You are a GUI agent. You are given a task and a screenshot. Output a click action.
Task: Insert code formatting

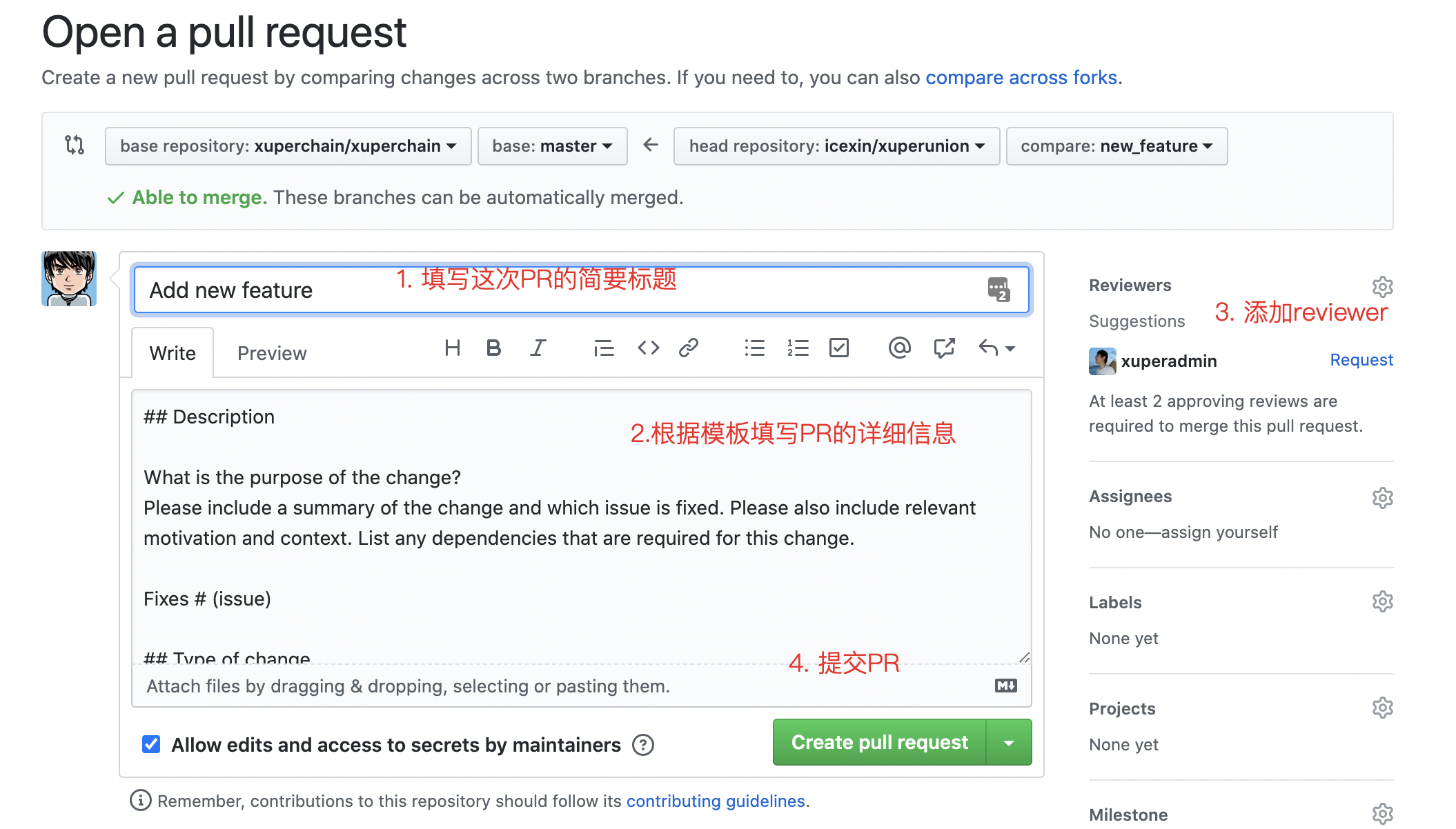648,348
